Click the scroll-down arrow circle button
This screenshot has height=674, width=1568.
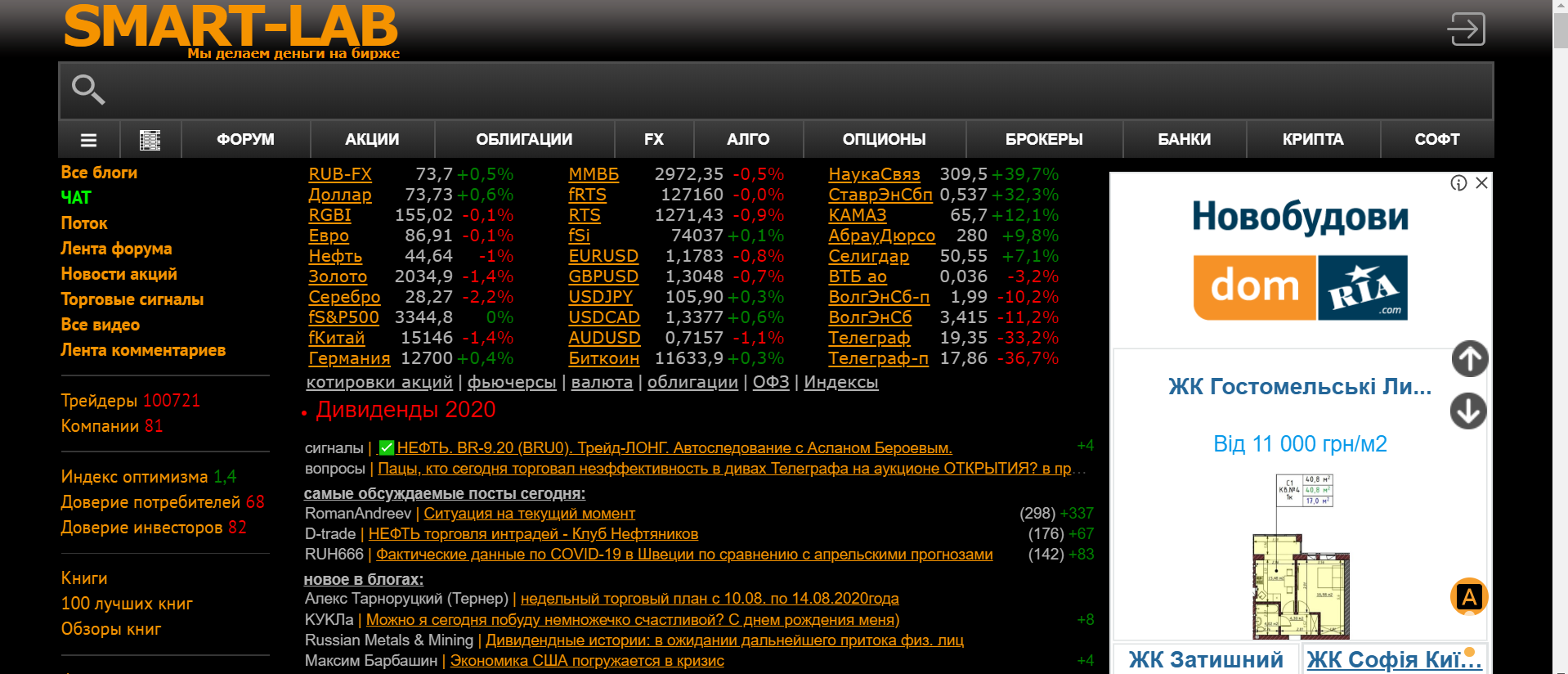coord(1469,411)
